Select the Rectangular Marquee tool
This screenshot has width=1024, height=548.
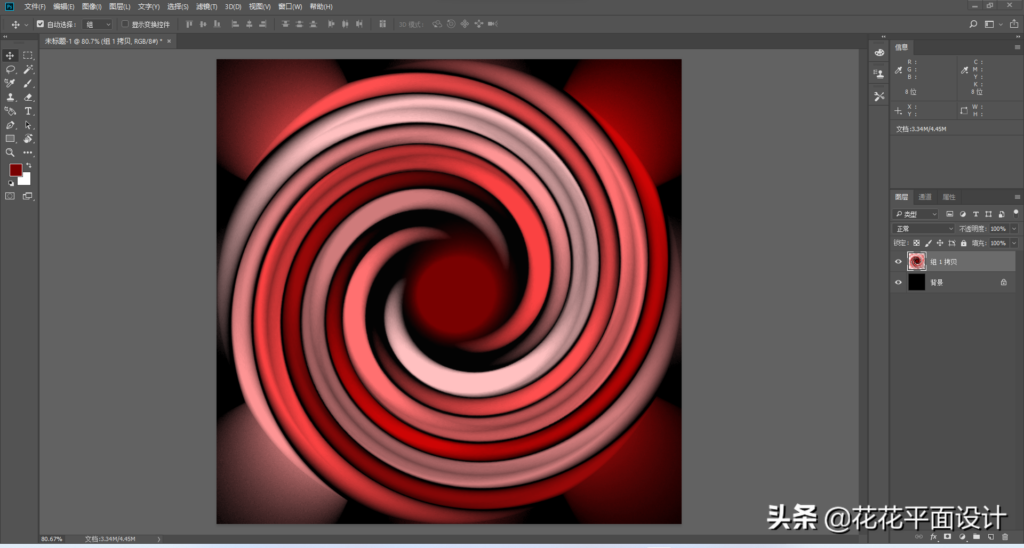[28, 56]
